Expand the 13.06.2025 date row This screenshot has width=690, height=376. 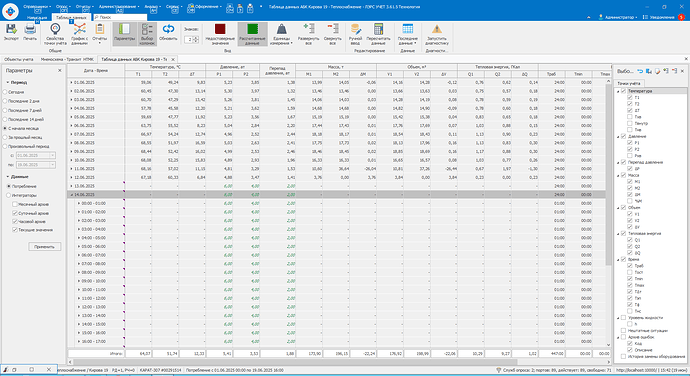(72, 186)
